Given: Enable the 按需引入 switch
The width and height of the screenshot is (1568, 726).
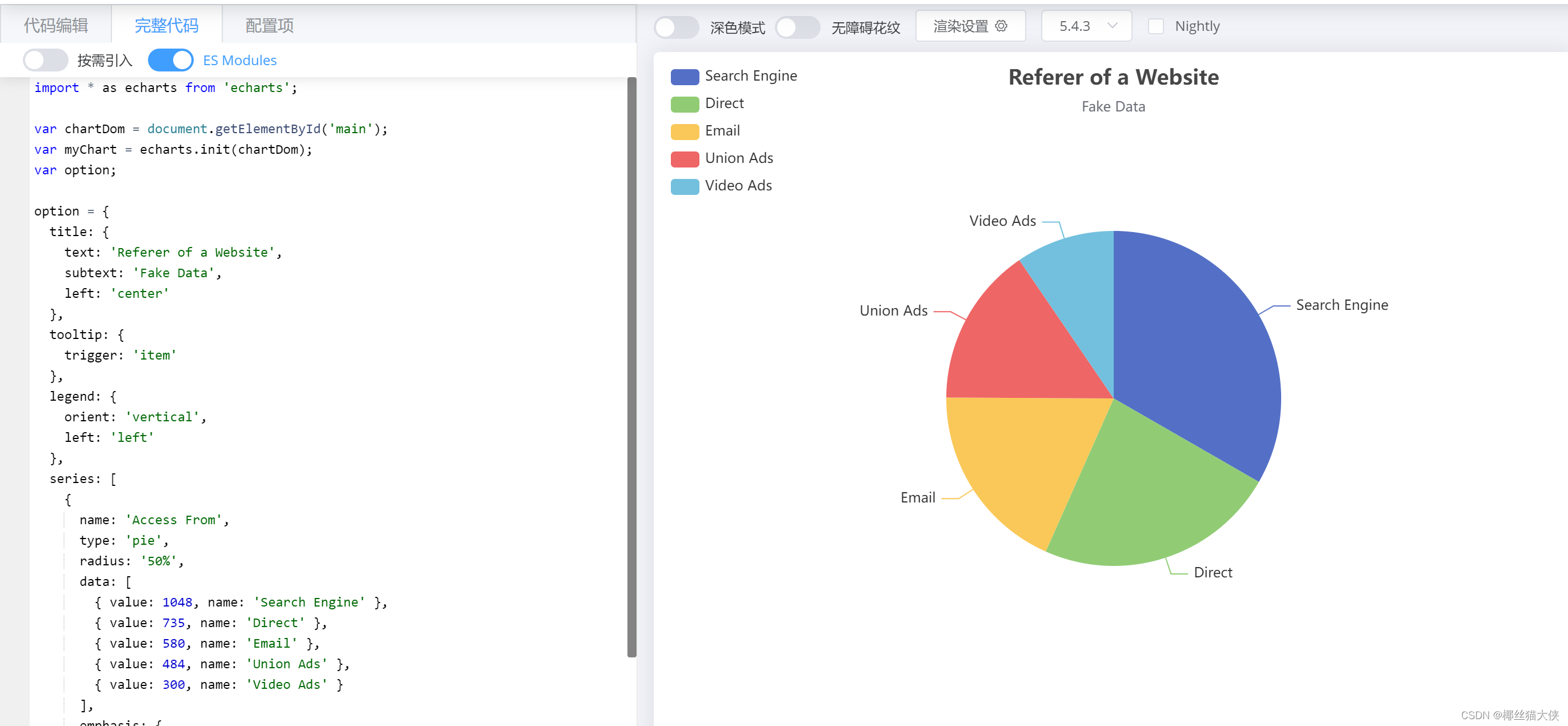Looking at the screenshot, I should (46, 59).
